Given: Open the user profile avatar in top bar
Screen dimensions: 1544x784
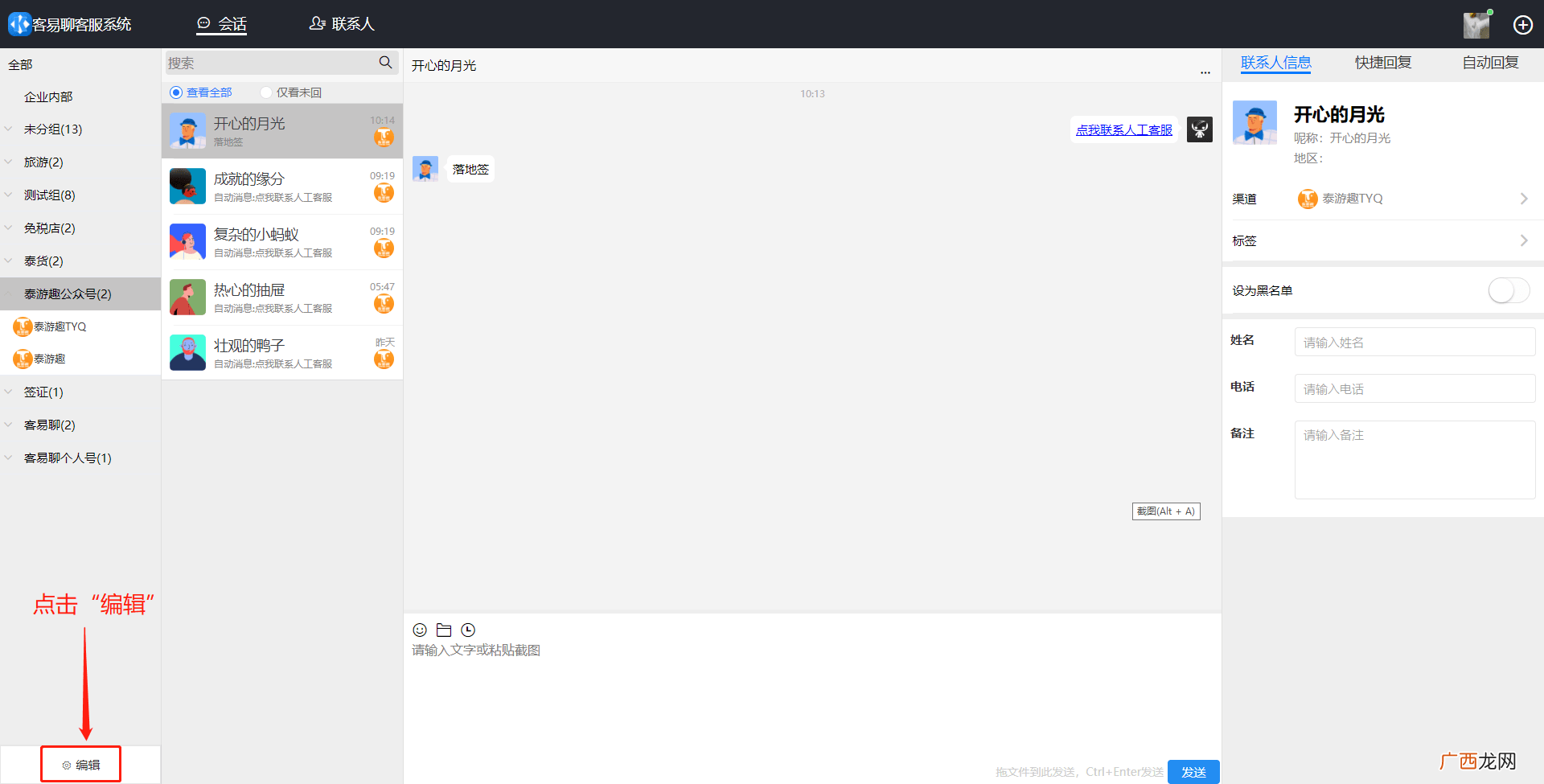Looking at the screenshot, I should (1476, 25).
